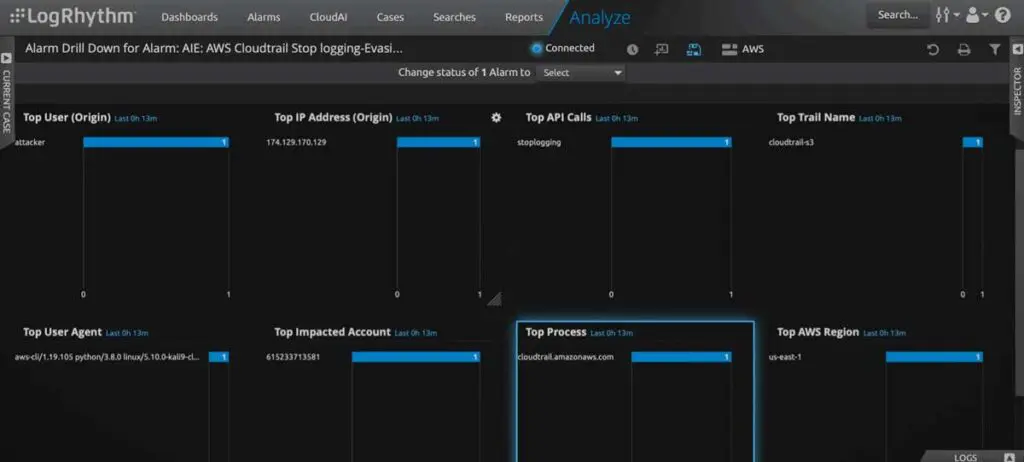Image resolution: width=1024 pixels, height=462 pixels.
Task: Click the attacker bar in Top User
Action: click(x=156, y=142)
